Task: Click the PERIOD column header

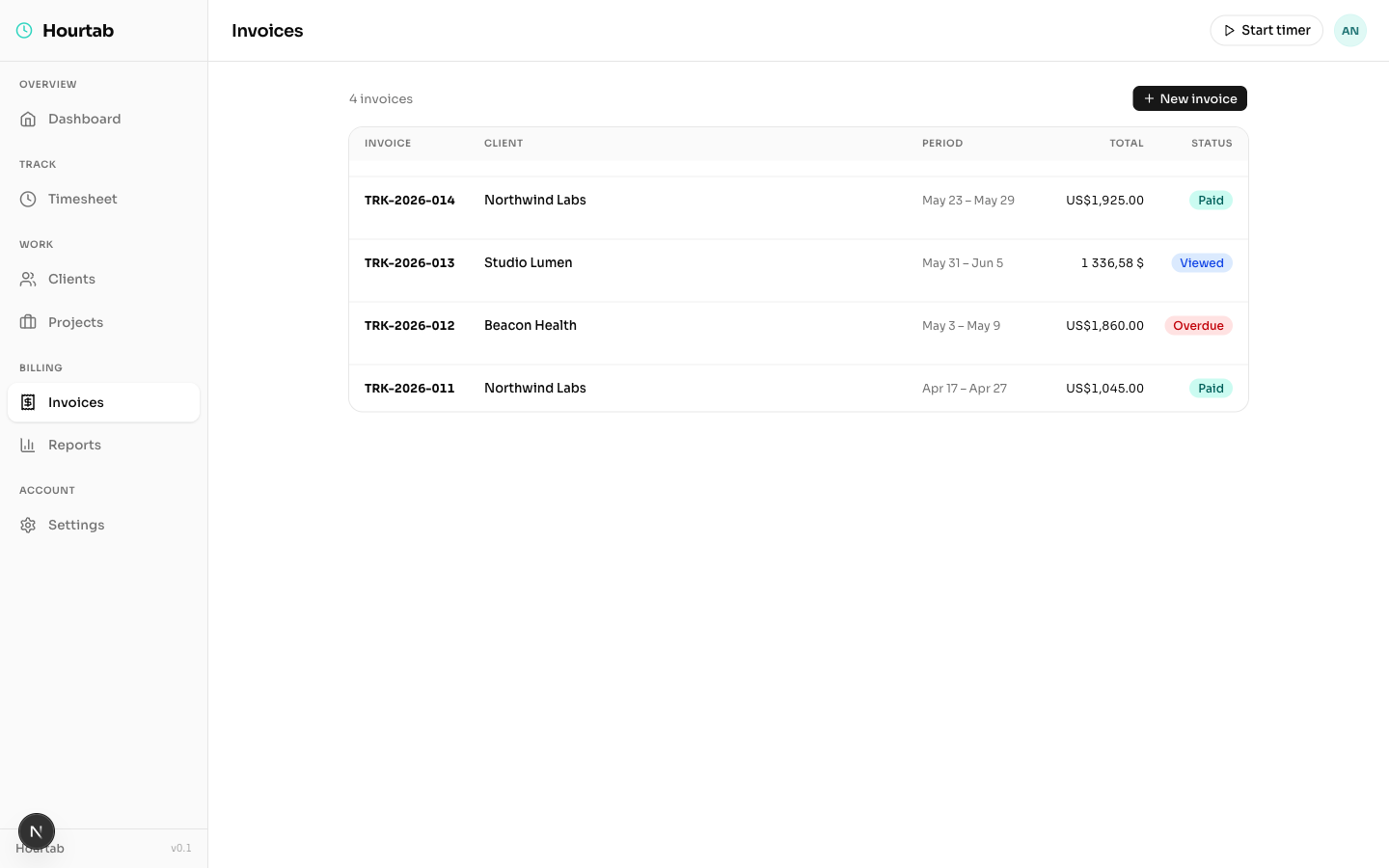Action: pos(942,144)
